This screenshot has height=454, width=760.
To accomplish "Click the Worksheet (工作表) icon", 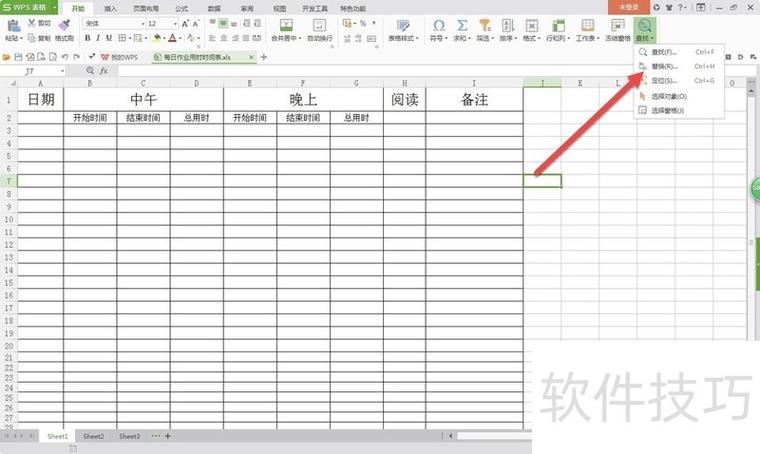I will [587, 25].
